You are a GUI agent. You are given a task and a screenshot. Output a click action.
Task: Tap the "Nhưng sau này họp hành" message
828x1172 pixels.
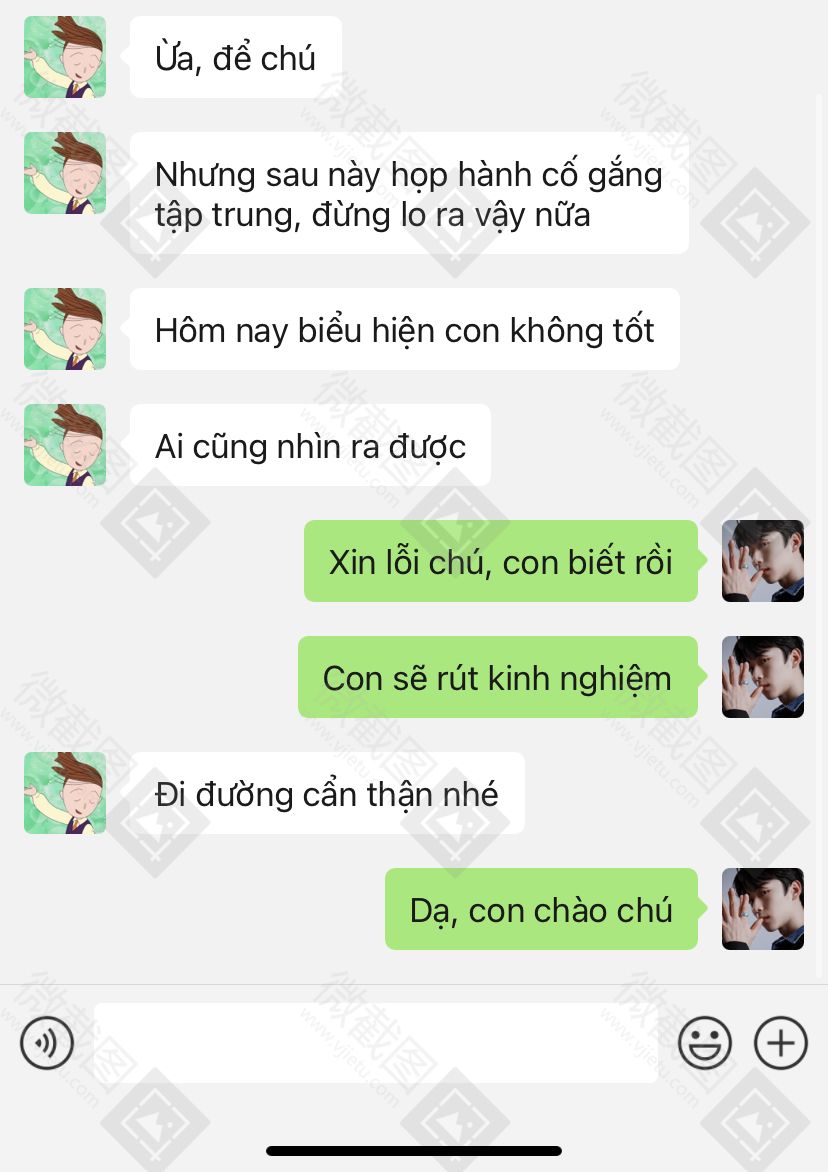click(410, 193)
